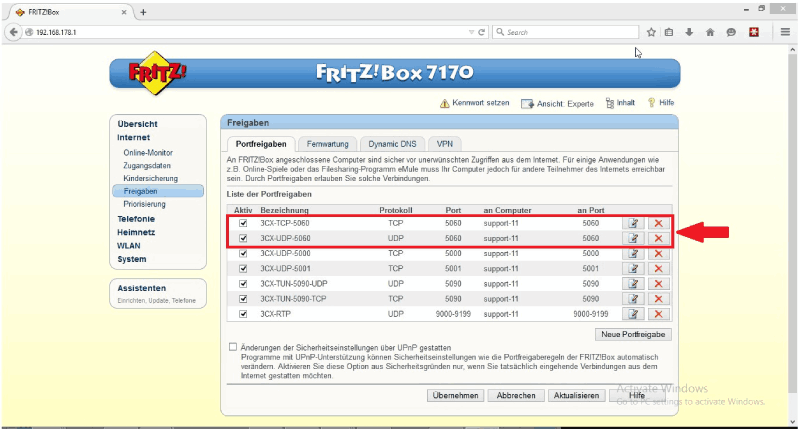Edit the 3CX-UDP-5060 rule
This screenshot has height=429, width=800.
point(633,238)
